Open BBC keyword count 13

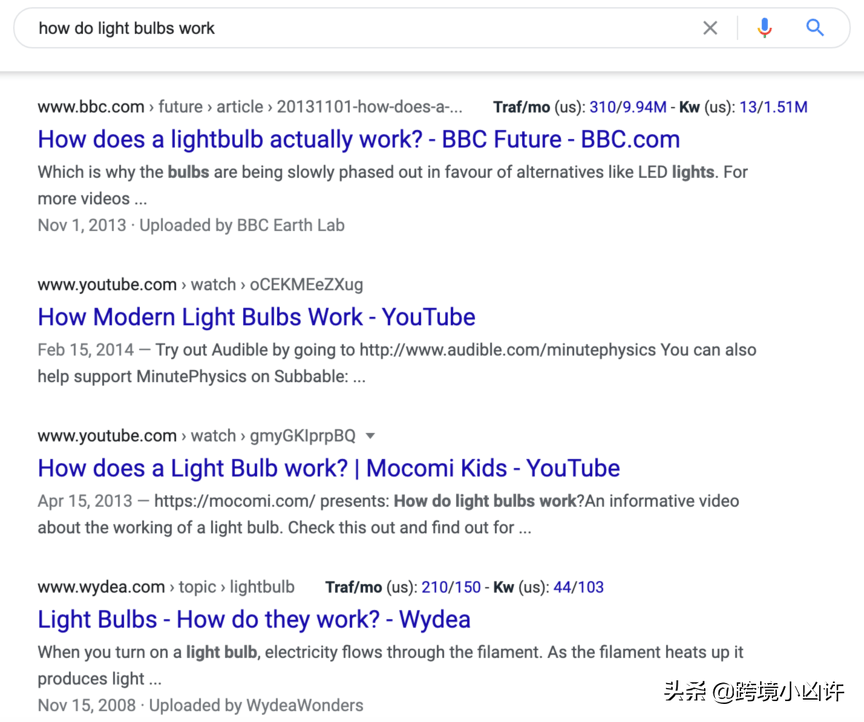pyautogui.click(x=748, y=107)
